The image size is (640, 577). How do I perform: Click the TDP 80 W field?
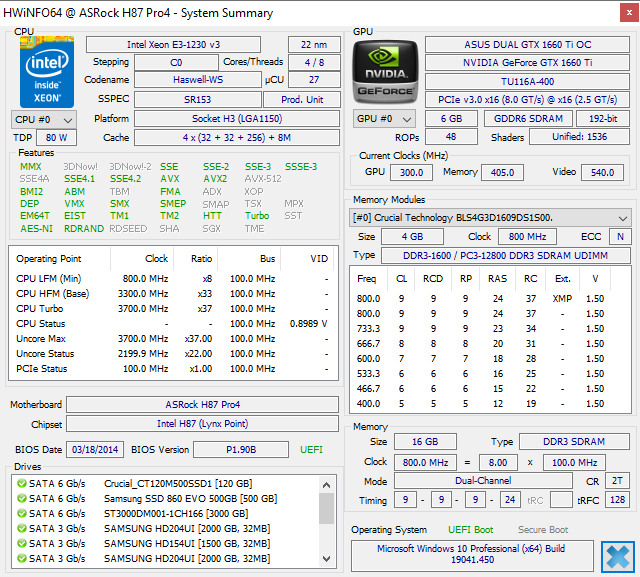point(56,138)
